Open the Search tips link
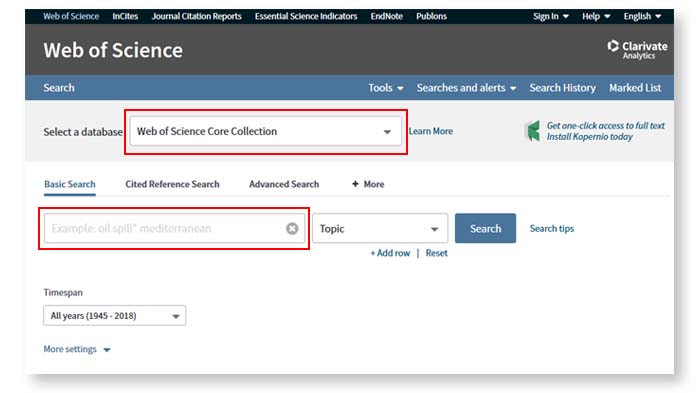The height and width of the screenshot is (393, 700). point(552,229)
